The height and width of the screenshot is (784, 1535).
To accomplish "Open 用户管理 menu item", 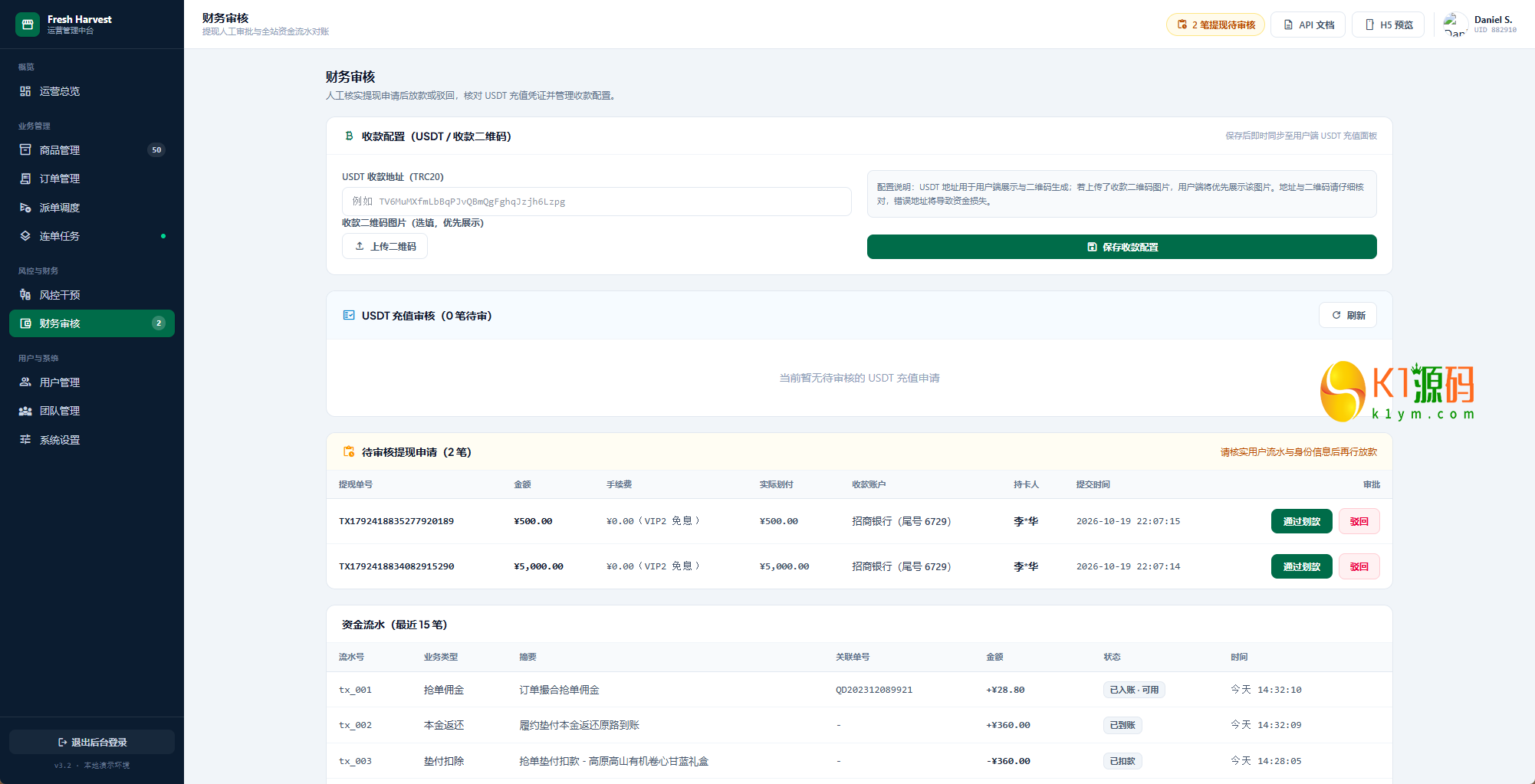I will click(x=92, y=382).
